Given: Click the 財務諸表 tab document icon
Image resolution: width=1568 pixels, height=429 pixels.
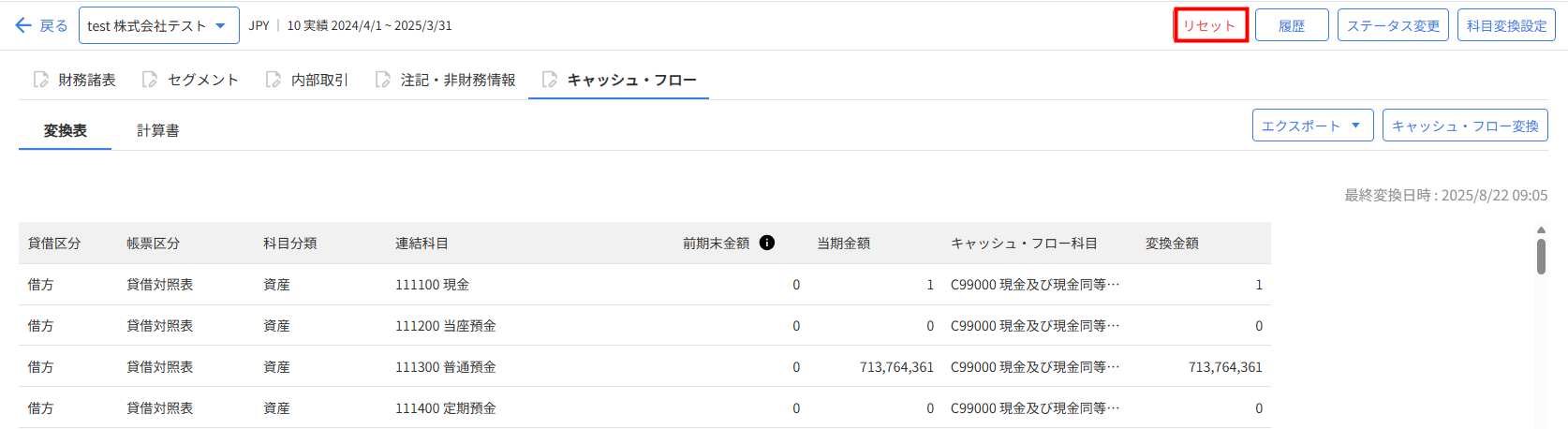Looking at the screenshot, I should [x=40, y=80].
